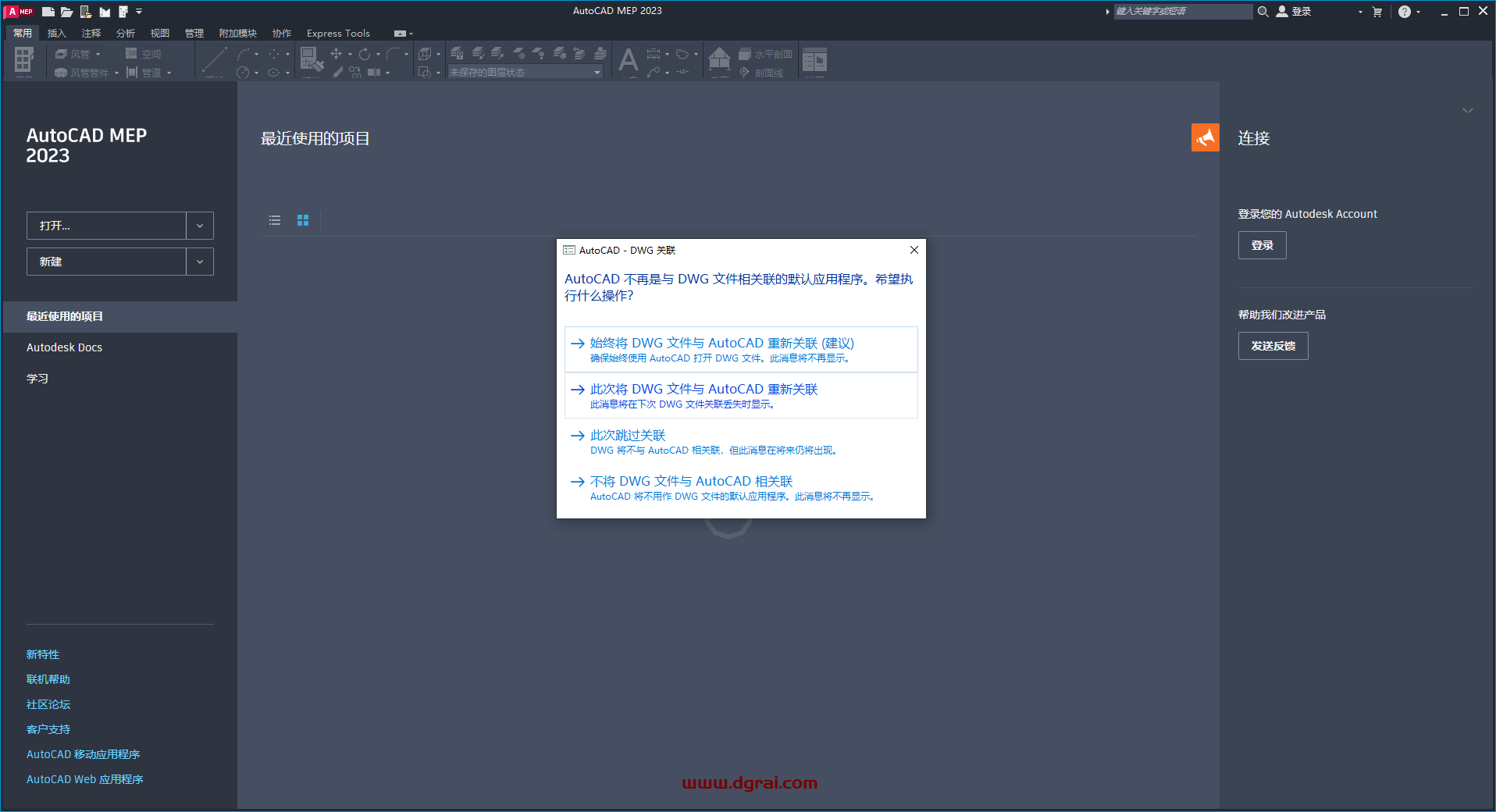The width and height of the screenshot is (1496, 812).
Task: Click the 新建 button
Action: (106, 262)
